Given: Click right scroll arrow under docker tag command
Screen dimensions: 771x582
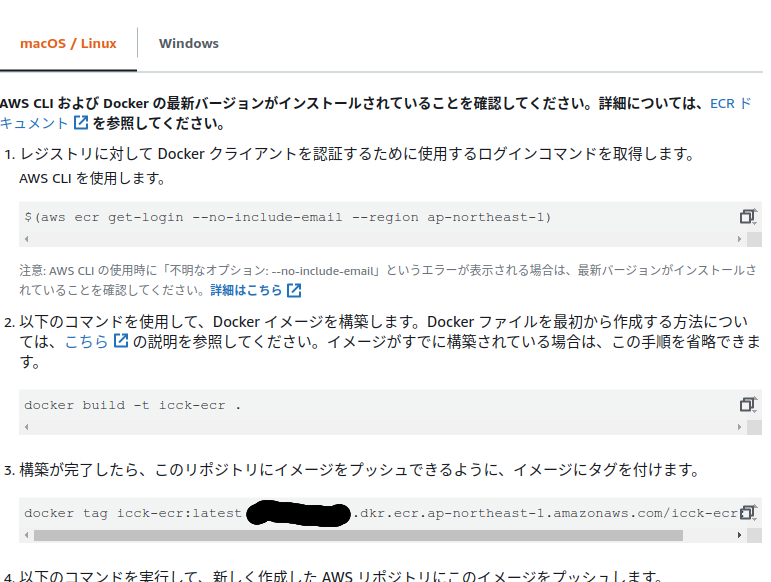Looking at the screenshot, I should point(739,535).
